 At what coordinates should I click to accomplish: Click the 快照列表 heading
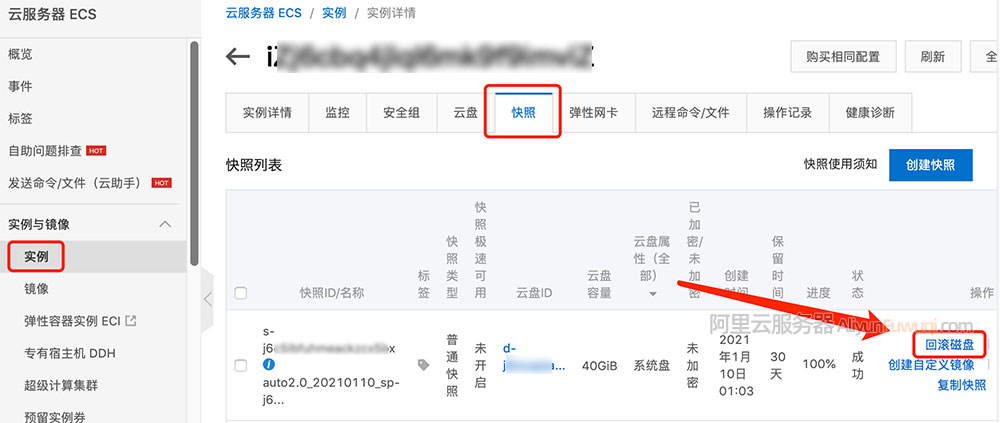click(254, 165)
